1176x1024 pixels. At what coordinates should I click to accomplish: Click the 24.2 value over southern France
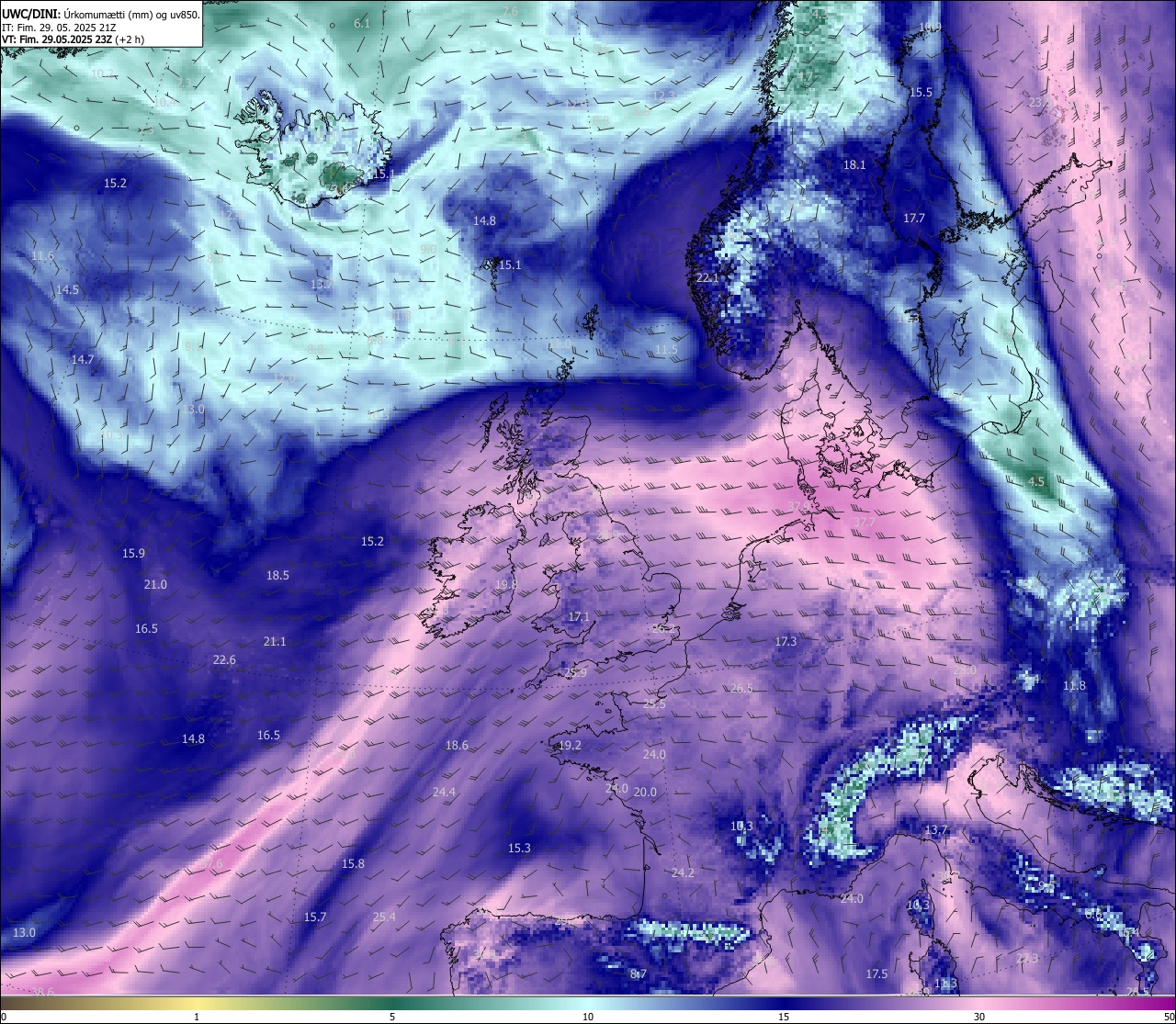coord(683,872)
